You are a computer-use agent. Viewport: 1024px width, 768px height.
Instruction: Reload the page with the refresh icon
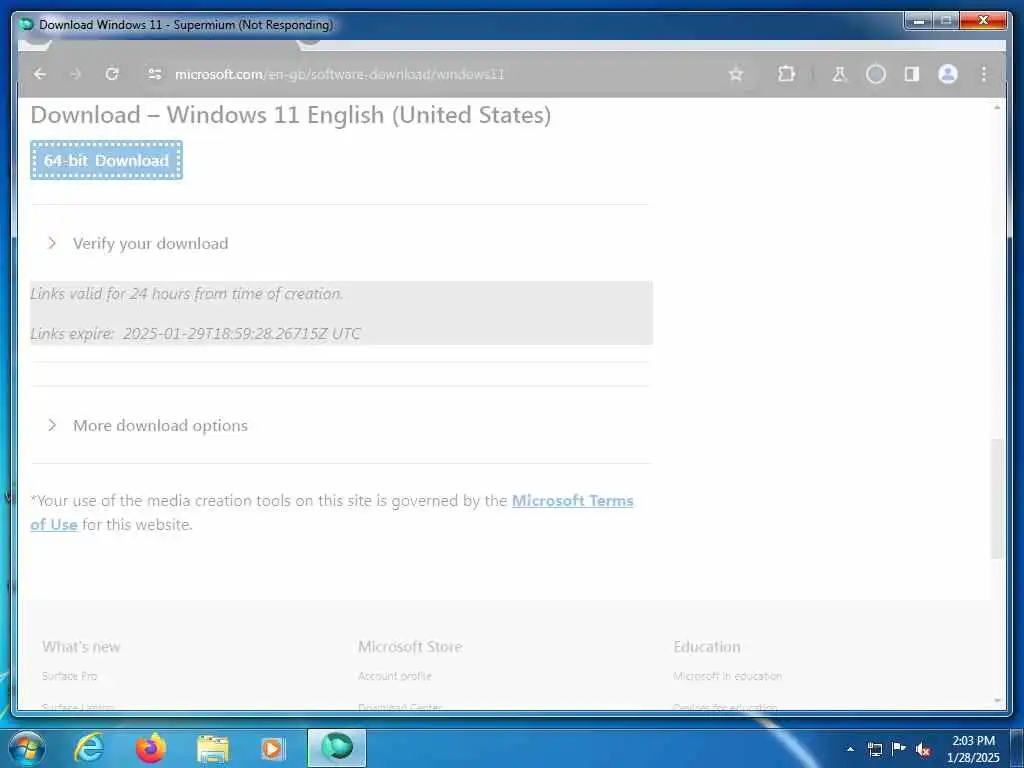click(x=112, y=74)
